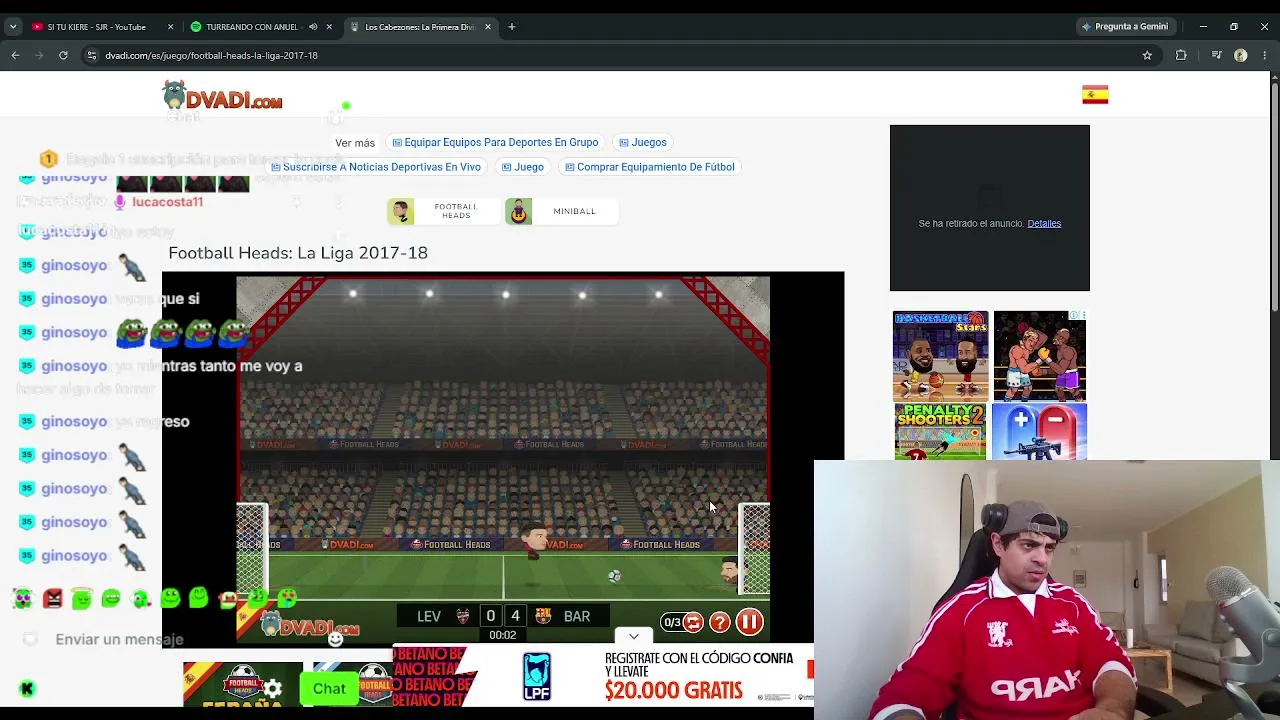Select the angry red face emote
Viewport: 1280px width, 720px height.
53,599
